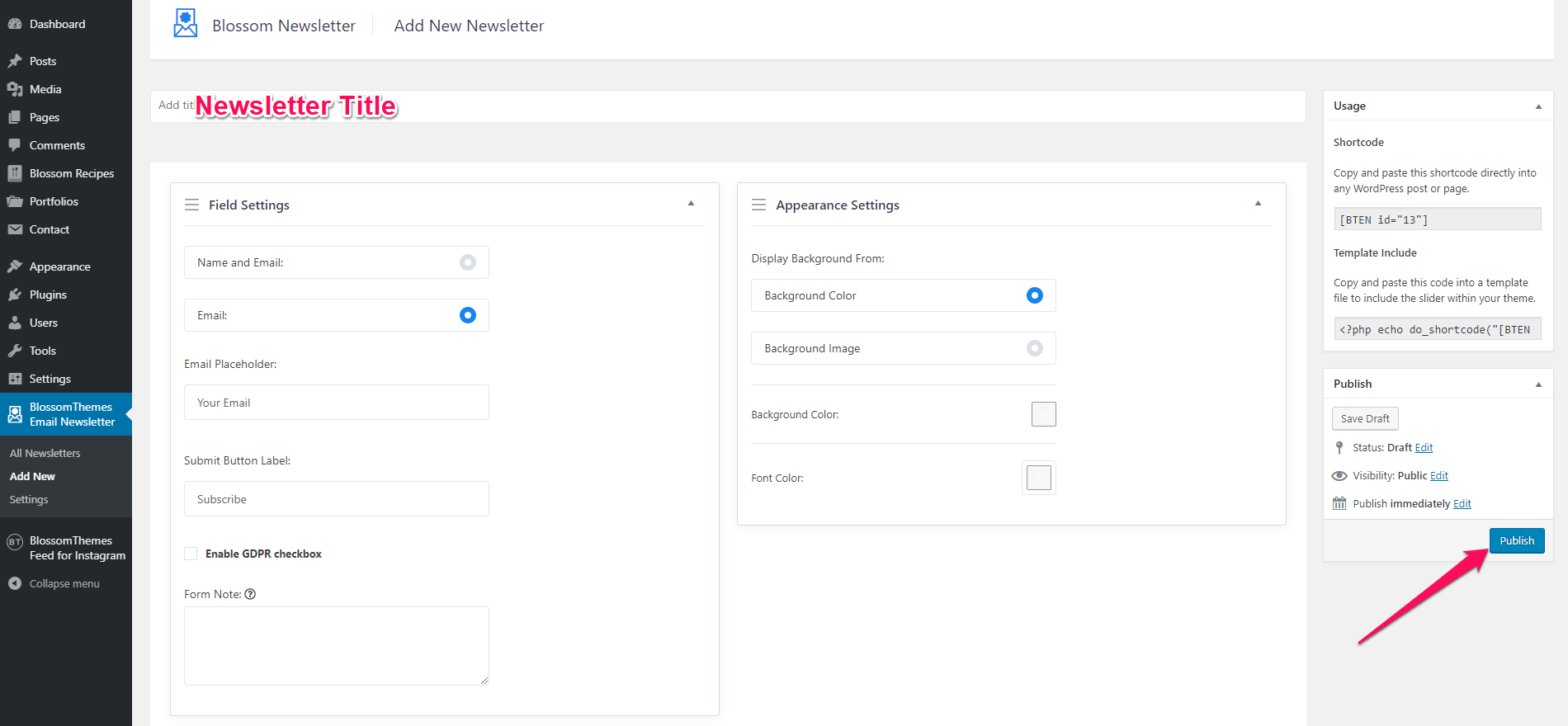1568x726 pixels.
Task: Click the Blossom Newsletter logo icon in header
Action: coord(186,23)
